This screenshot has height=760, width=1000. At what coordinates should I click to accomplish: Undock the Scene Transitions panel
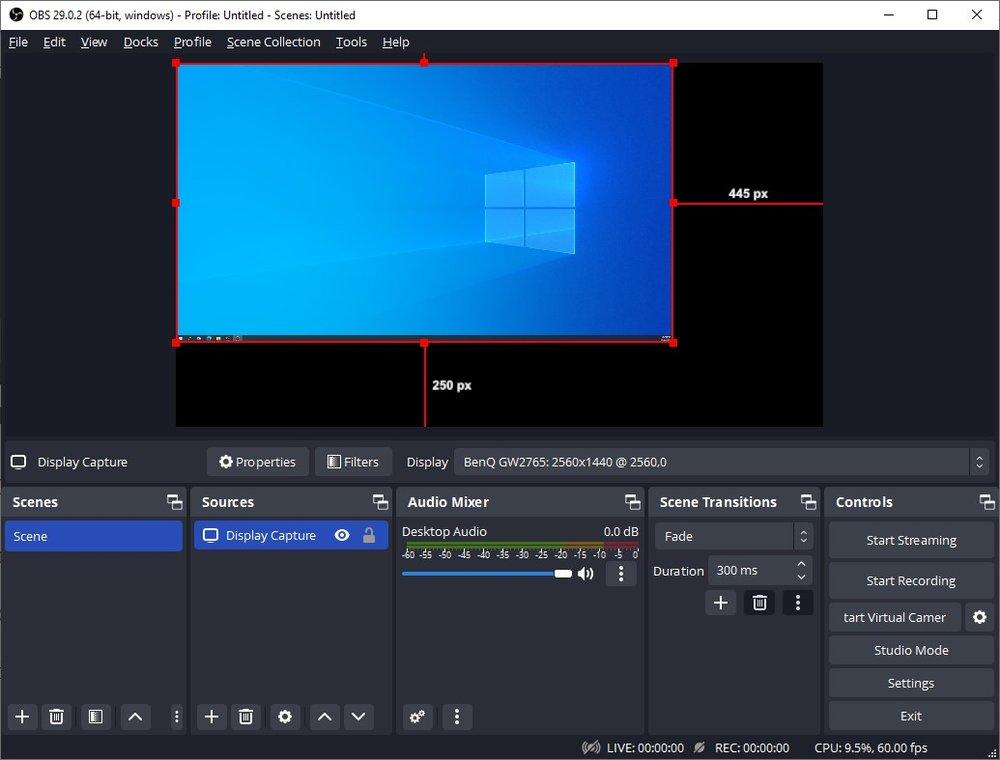coord(809,502)
